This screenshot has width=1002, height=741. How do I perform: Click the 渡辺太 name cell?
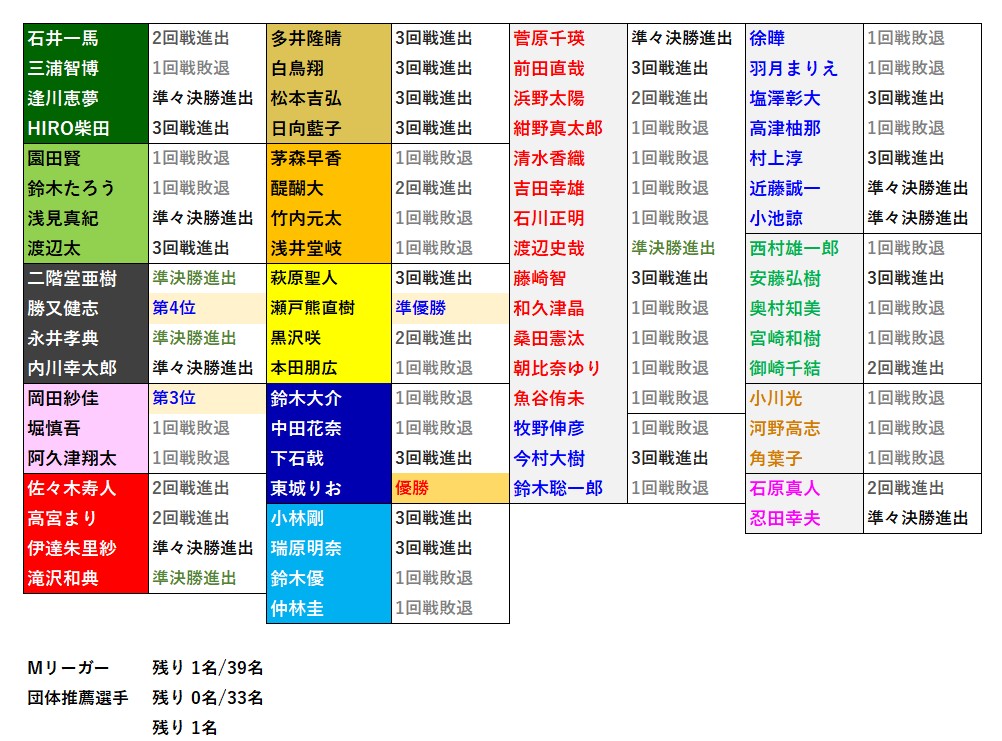tap(86, 248)
